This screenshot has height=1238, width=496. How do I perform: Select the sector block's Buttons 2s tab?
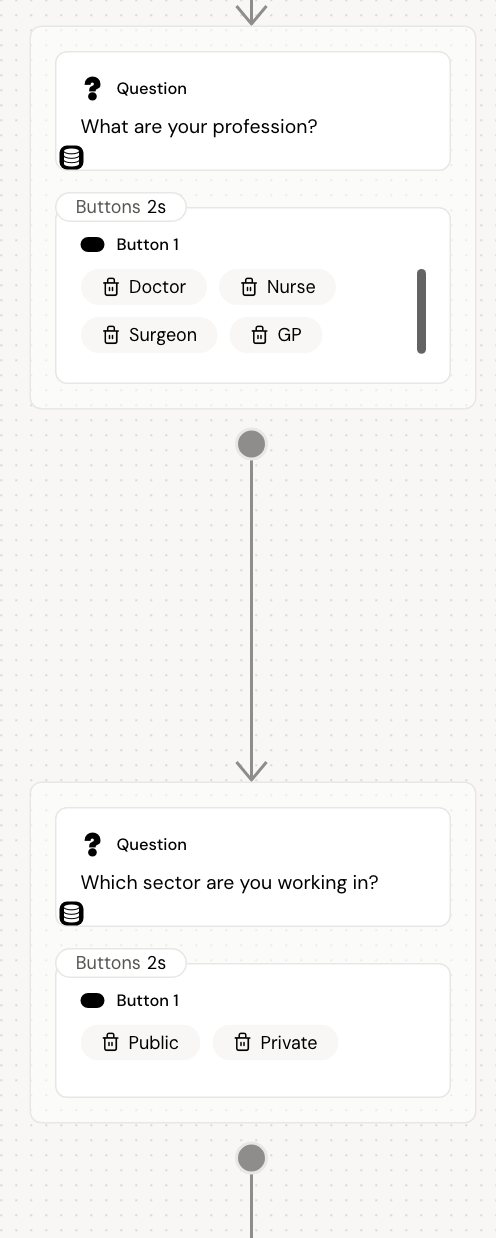click(x=121, y=963)
